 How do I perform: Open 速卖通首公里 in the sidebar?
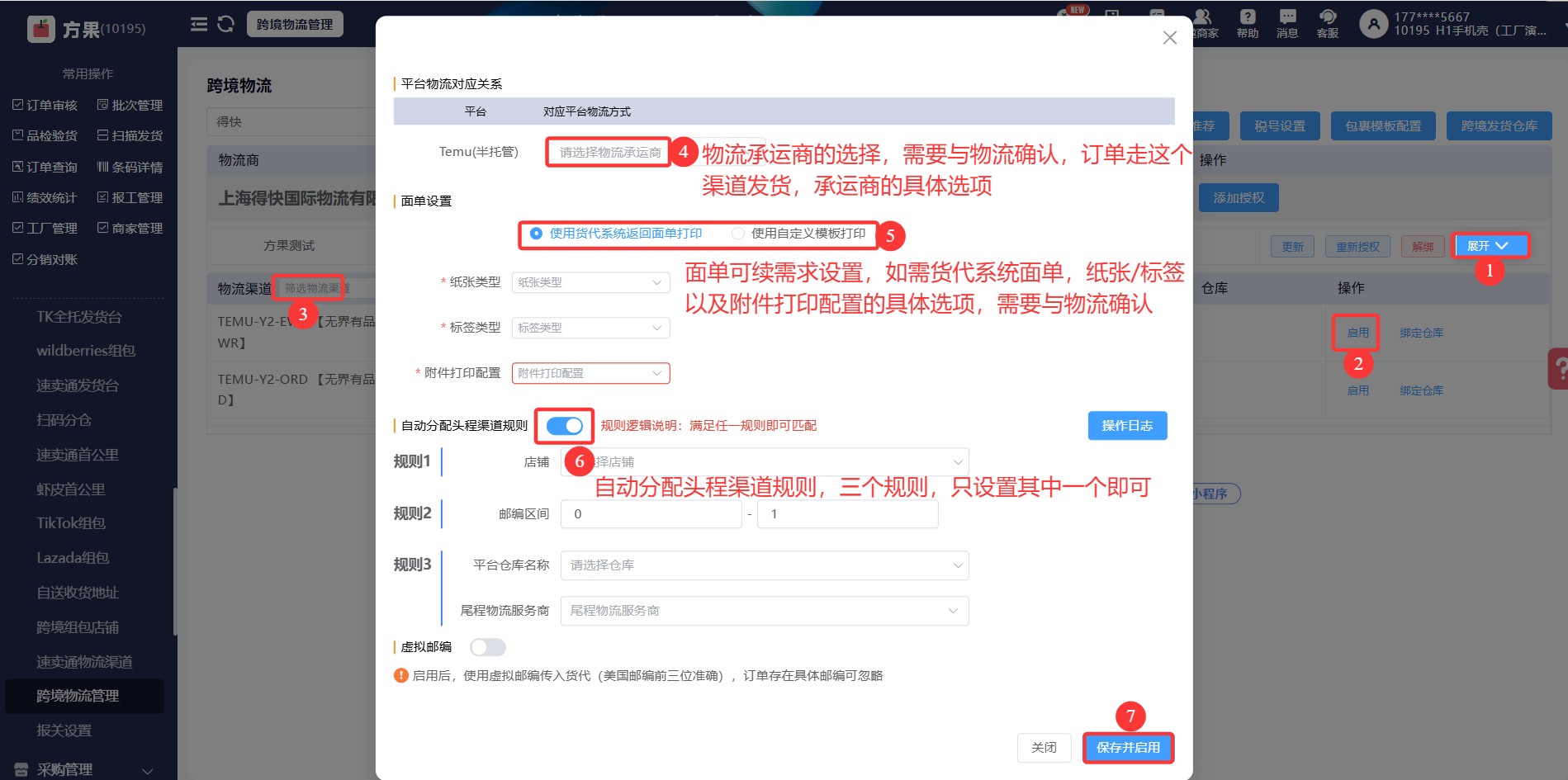pyautogui.click(x=78, y=455)
